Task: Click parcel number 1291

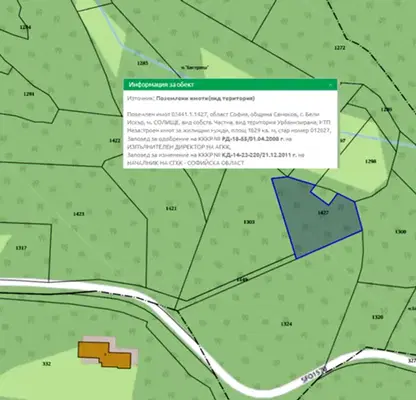Action: 29,94
